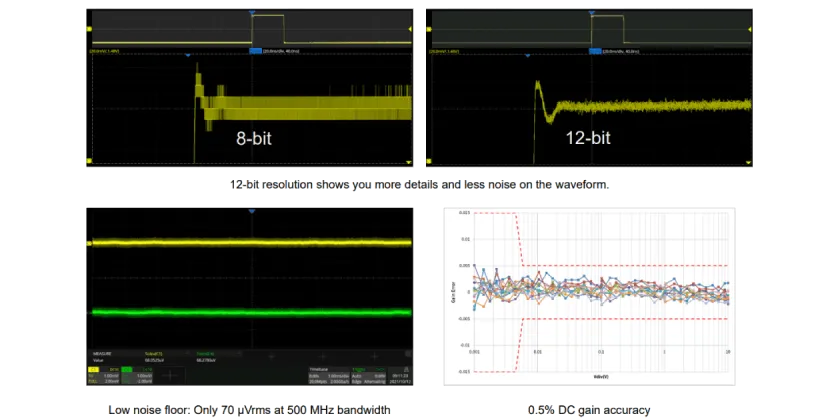840x420 pixels.
Task: Click the blue zoom label in the 12-bit screen
Action: [x=594, y=51]
